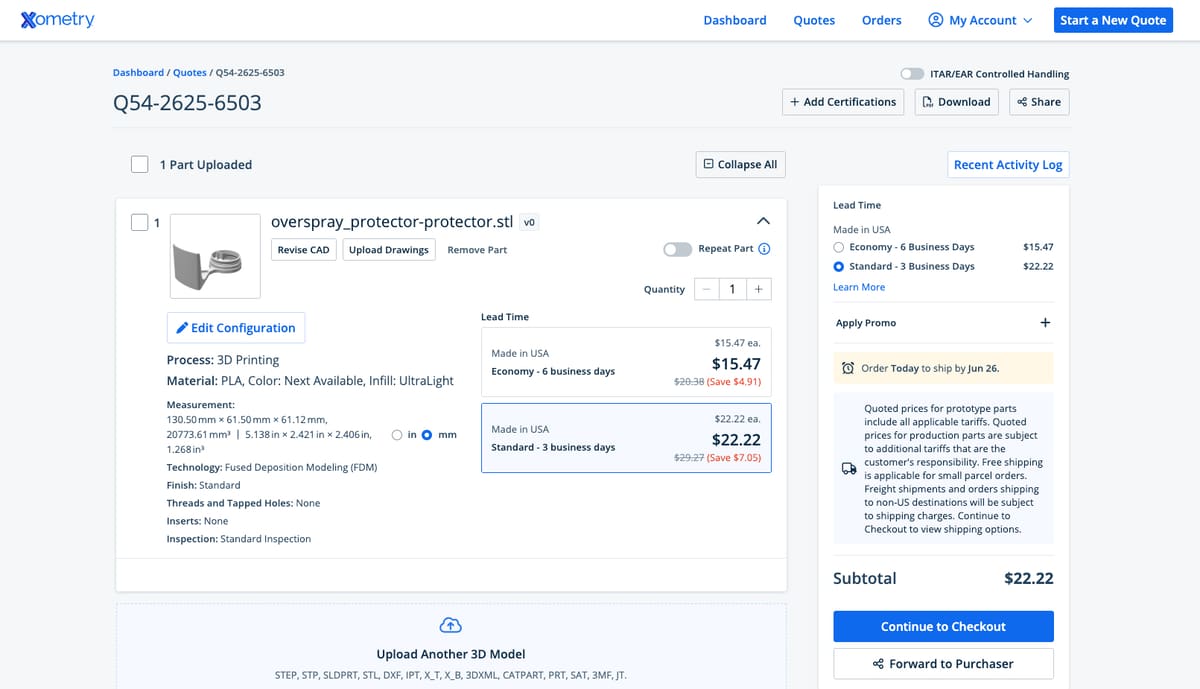Click the Forward to Purchaser share icon

click(x=878, y=664)
